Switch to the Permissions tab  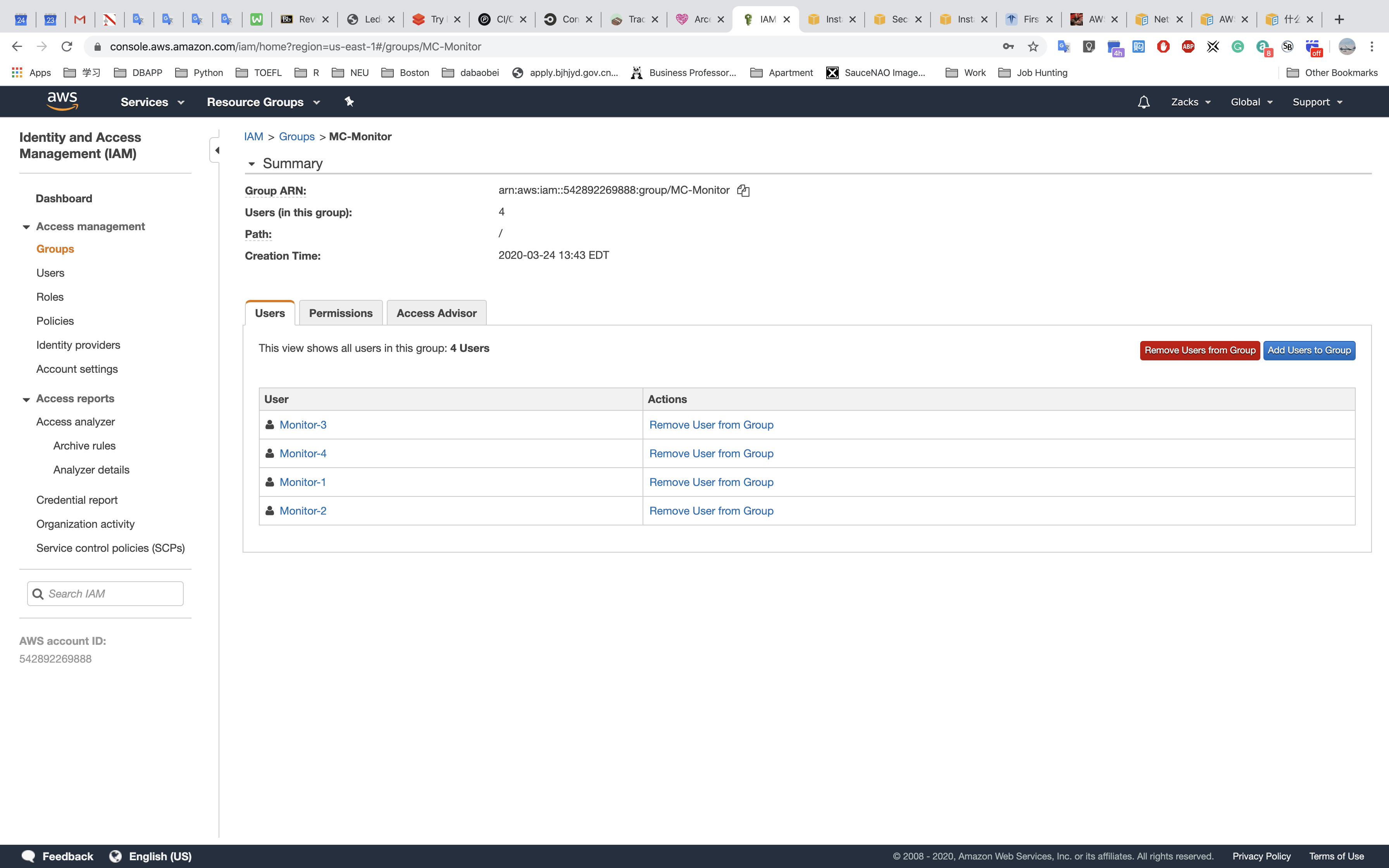[340, 313]
